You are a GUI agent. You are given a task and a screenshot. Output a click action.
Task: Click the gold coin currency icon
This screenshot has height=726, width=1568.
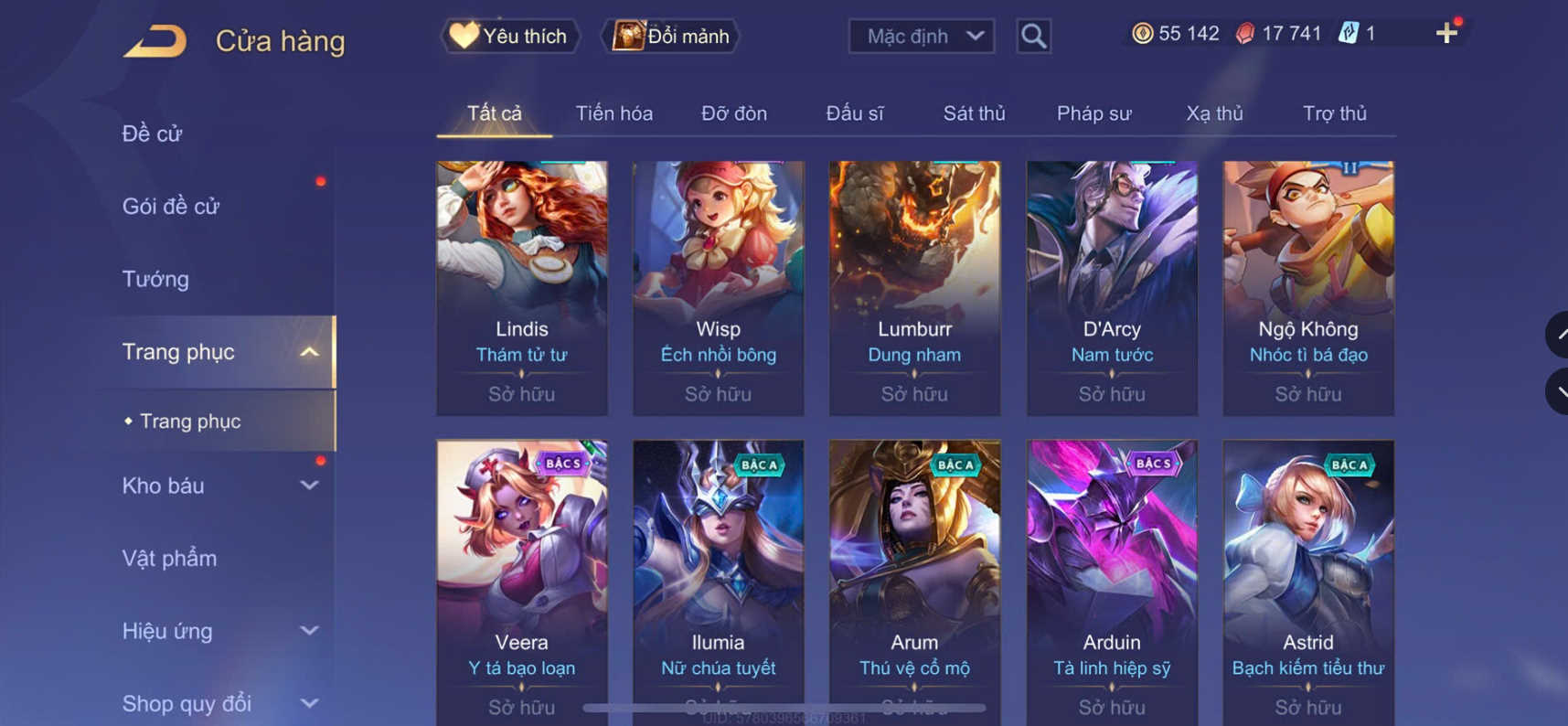pos(1142,34)
